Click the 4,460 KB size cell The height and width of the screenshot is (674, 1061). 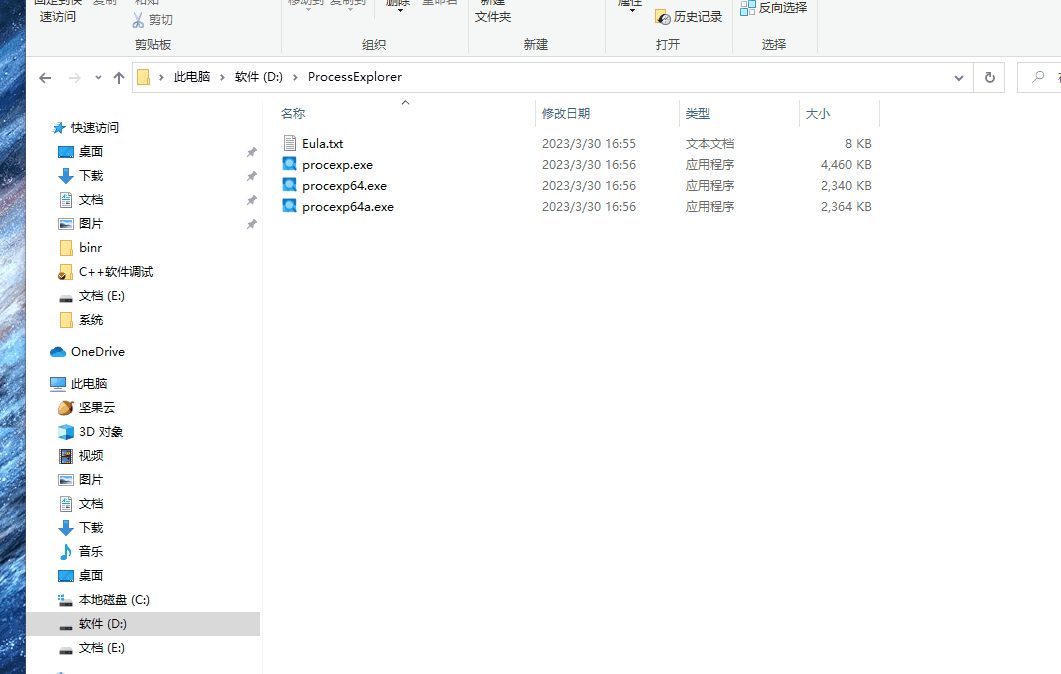(x=846, y=164)
